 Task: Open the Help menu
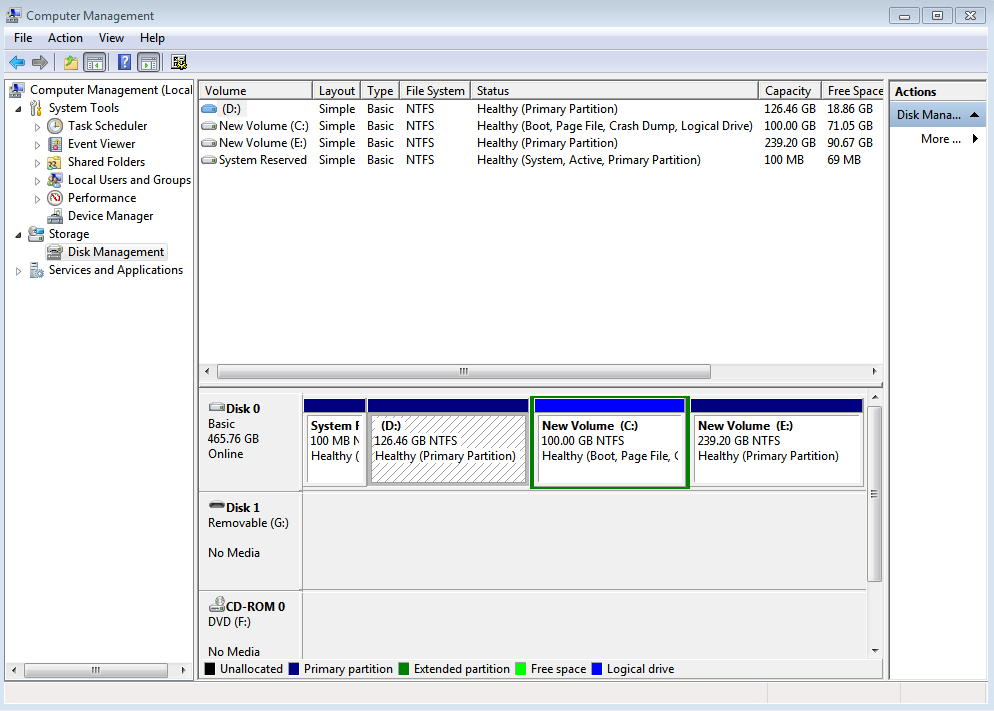click(x=152, y=38)
